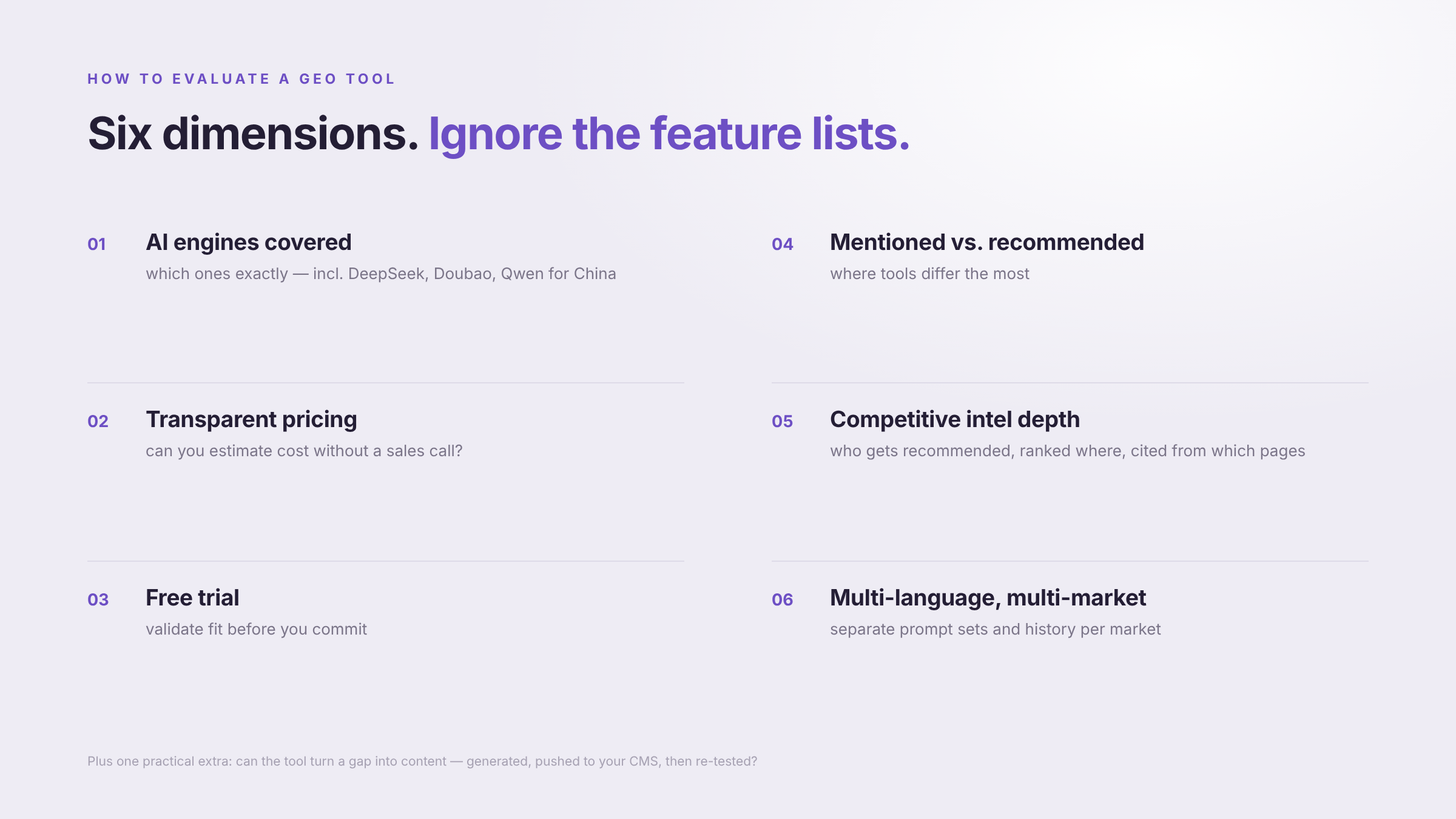Click the 'How to evaluate a GEO tool' eyebrow text
The width and height of the screenshot is (1456, 819).
[241, 79]
